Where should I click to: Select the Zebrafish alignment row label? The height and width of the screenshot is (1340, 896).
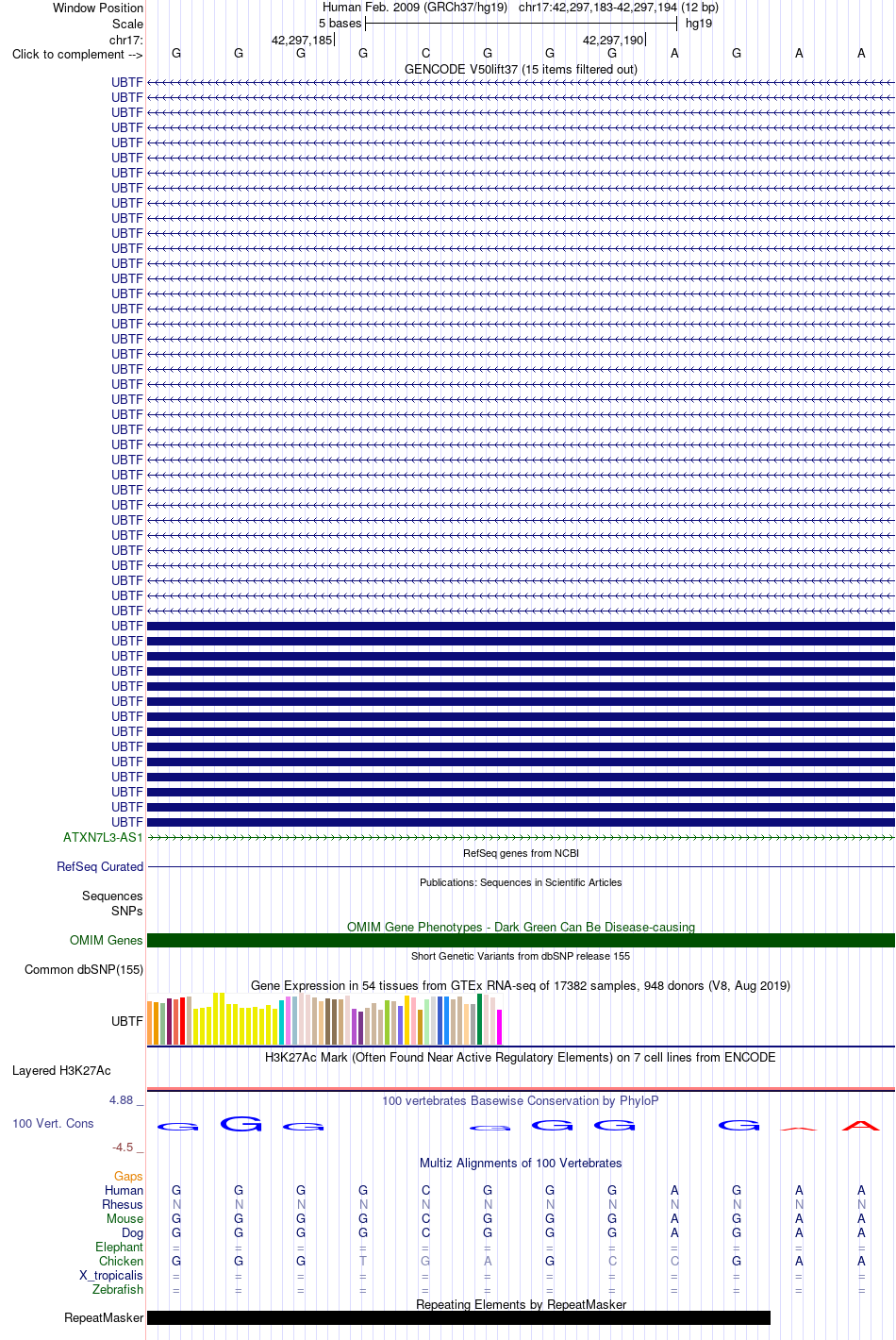[118, 1289]
